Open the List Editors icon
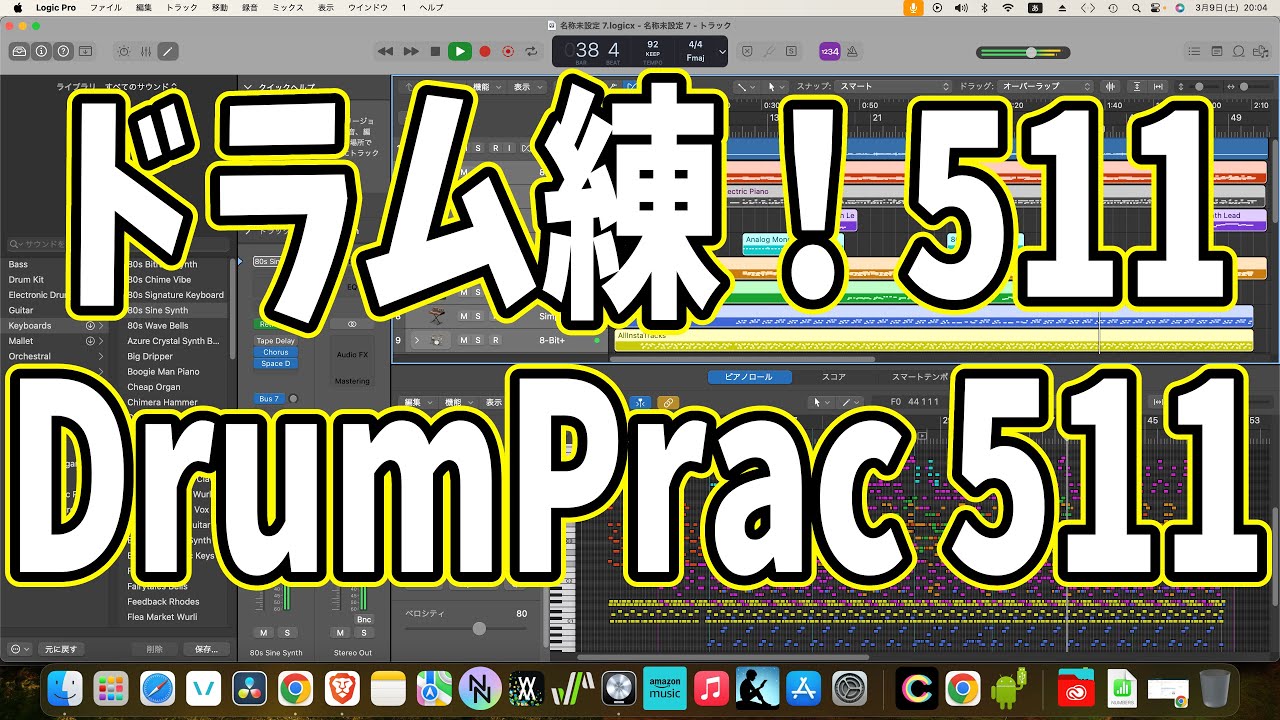 [x=1194, y=51]
